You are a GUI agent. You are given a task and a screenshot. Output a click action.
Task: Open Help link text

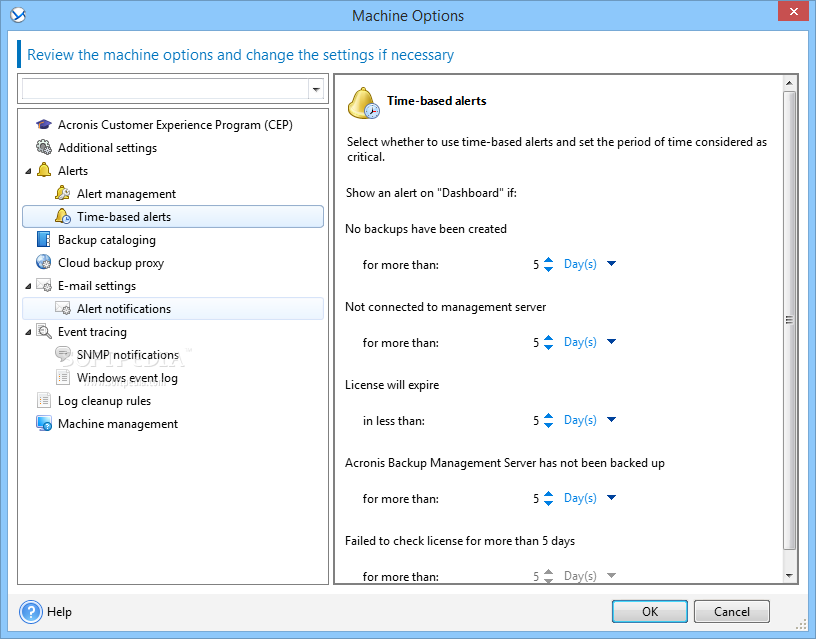[59, 612]
